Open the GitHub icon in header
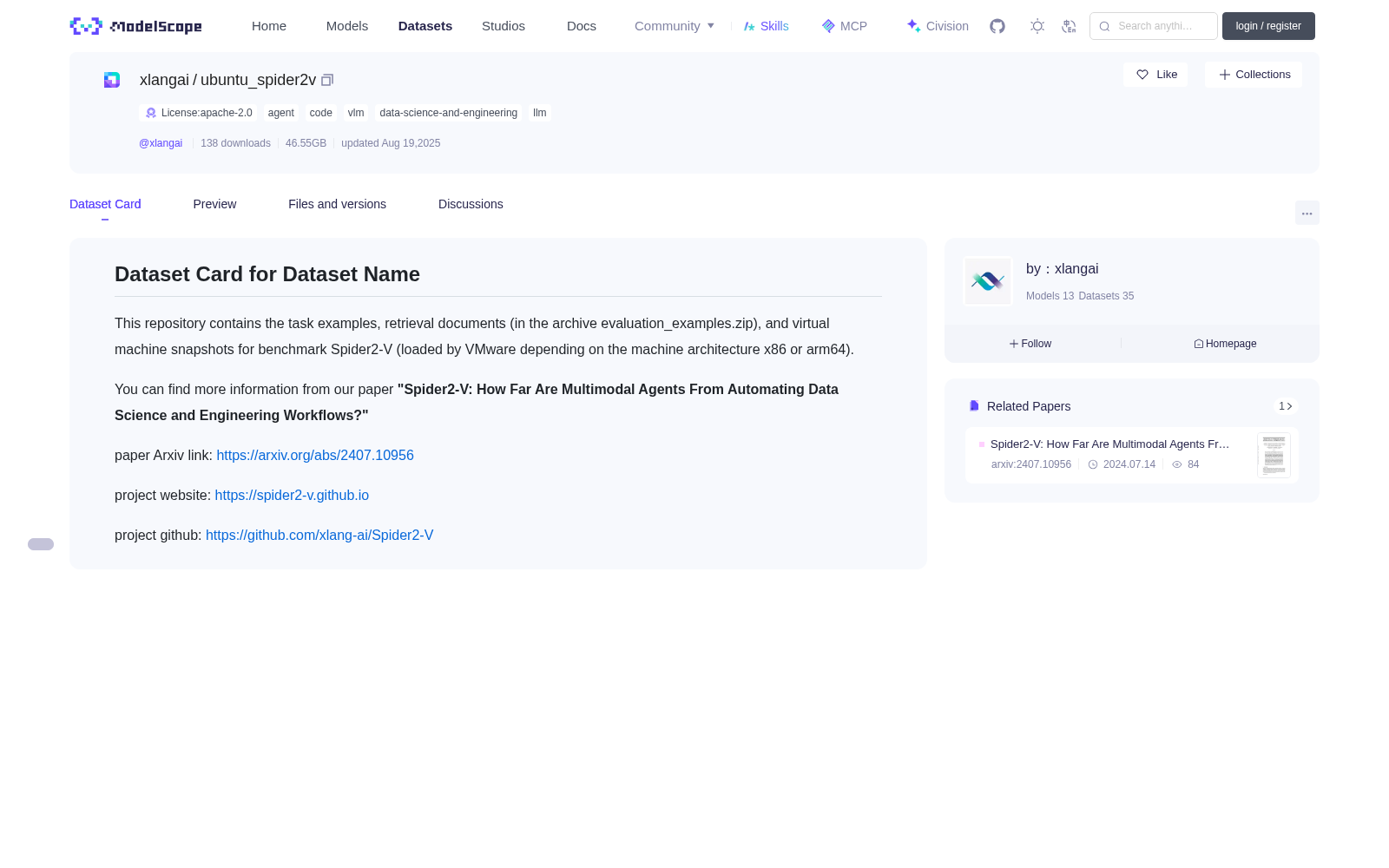This screenshot has width=1389, height=868. coord(997,26)
